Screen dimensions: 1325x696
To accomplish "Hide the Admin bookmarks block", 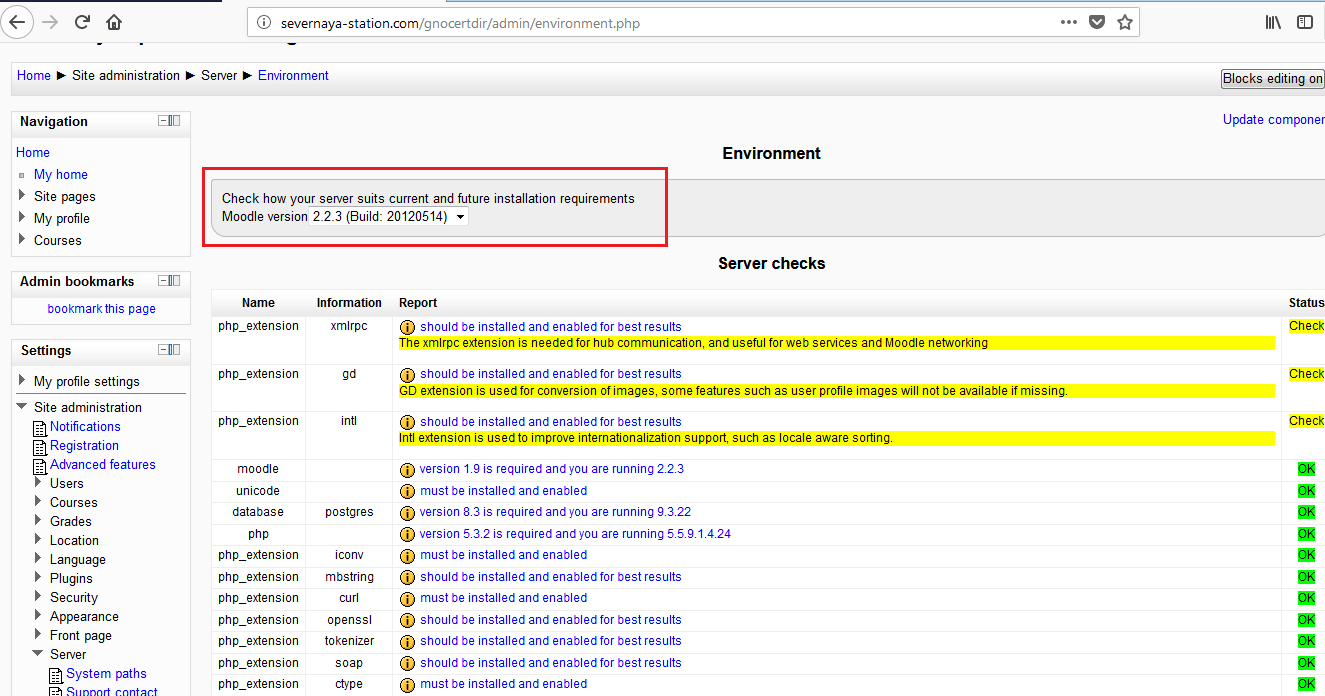I will click(x=163, y=281).
